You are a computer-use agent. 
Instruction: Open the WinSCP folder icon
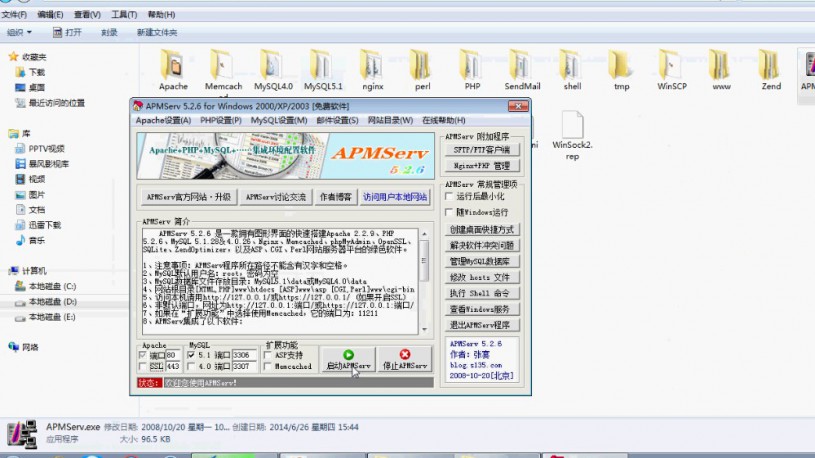pos(672,64)
